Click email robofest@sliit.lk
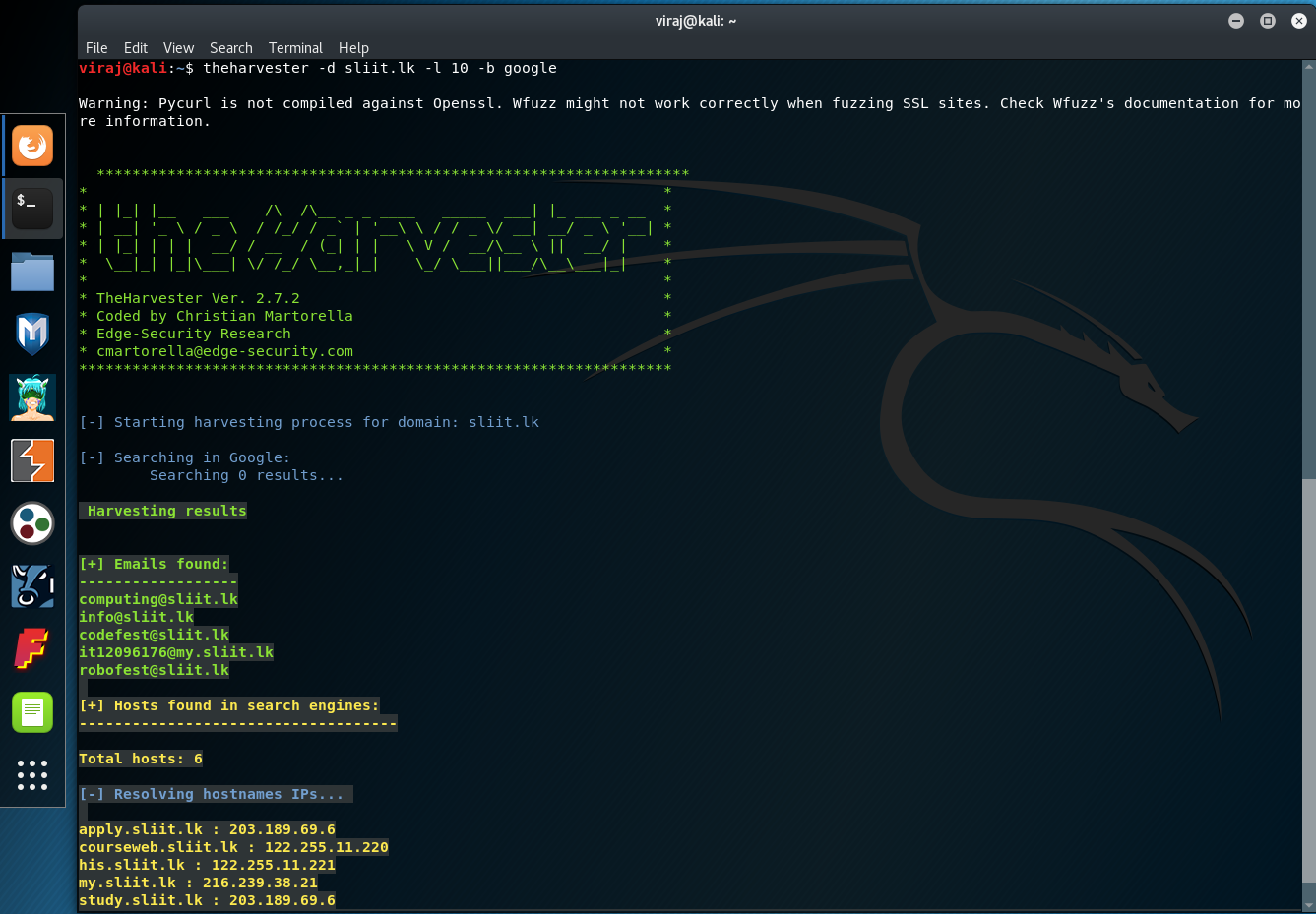Image resolution: width=1316 pixels, height=914 pixels. point(154,670)
